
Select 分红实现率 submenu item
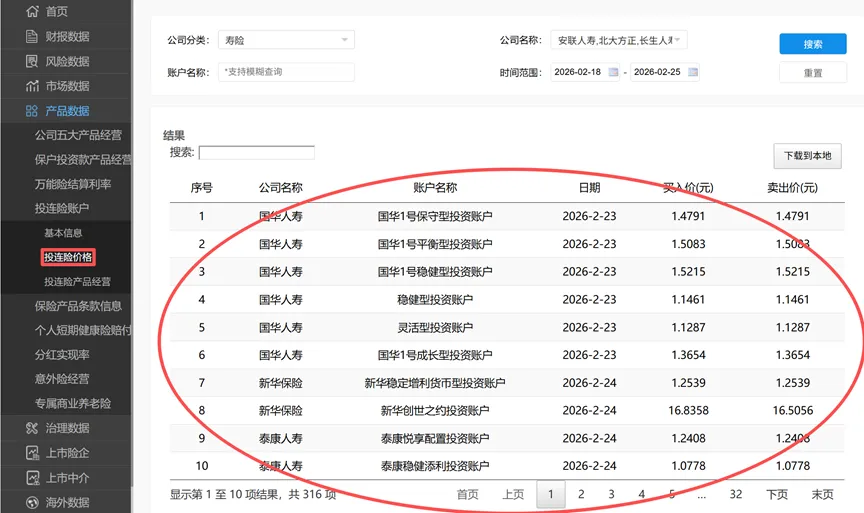coord(62,355)
